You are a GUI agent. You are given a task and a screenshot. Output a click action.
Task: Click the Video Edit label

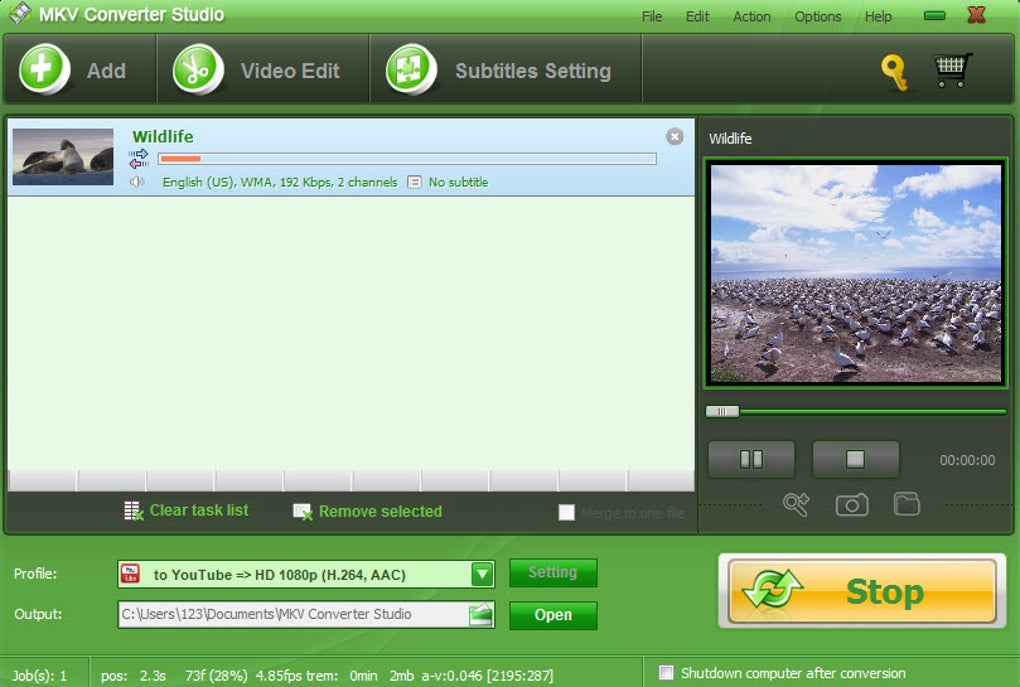click(290, 71)
